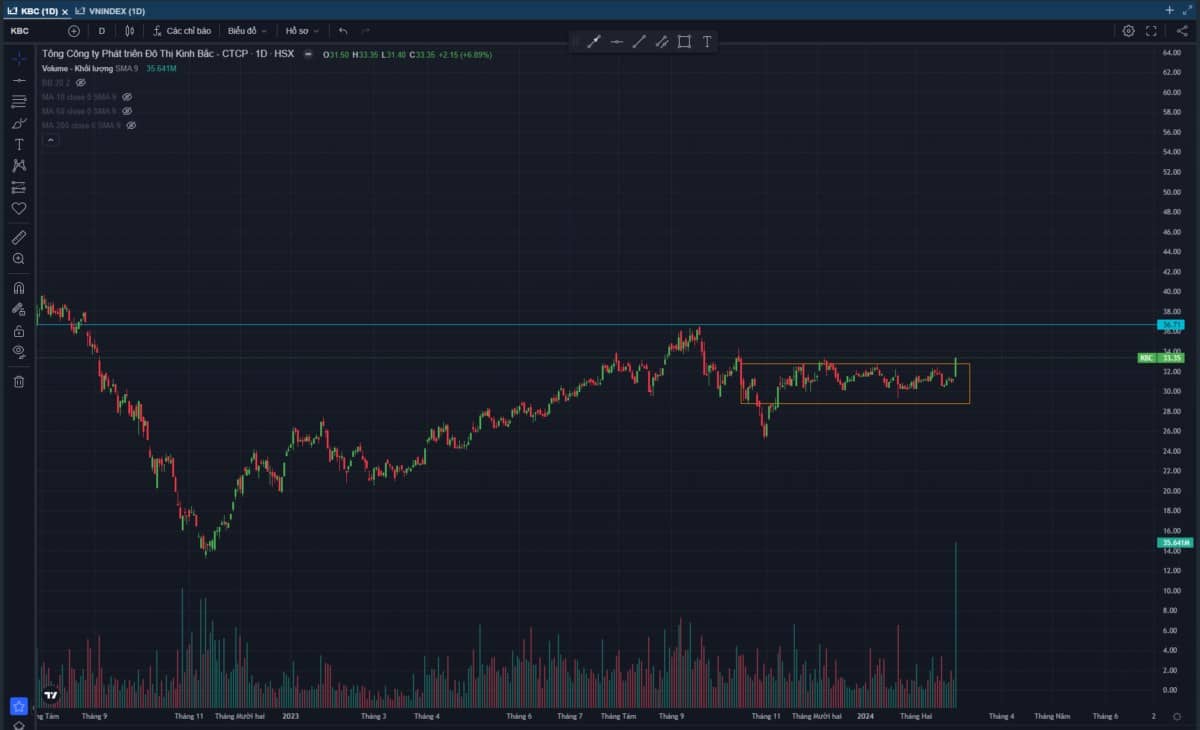Open the prediction and measurement tools
The height and width of the screenshot is (730, 1200).
(x=19, y=188)
